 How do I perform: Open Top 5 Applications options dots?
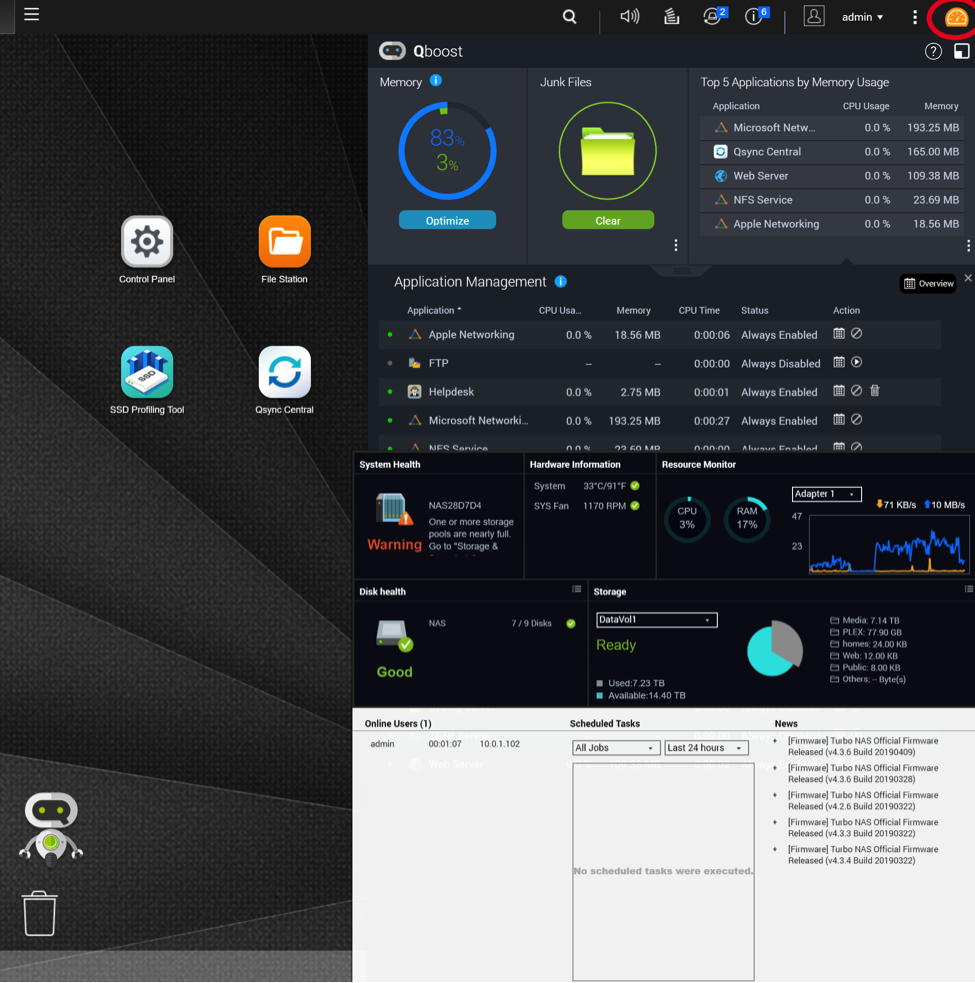coord(968,246)
